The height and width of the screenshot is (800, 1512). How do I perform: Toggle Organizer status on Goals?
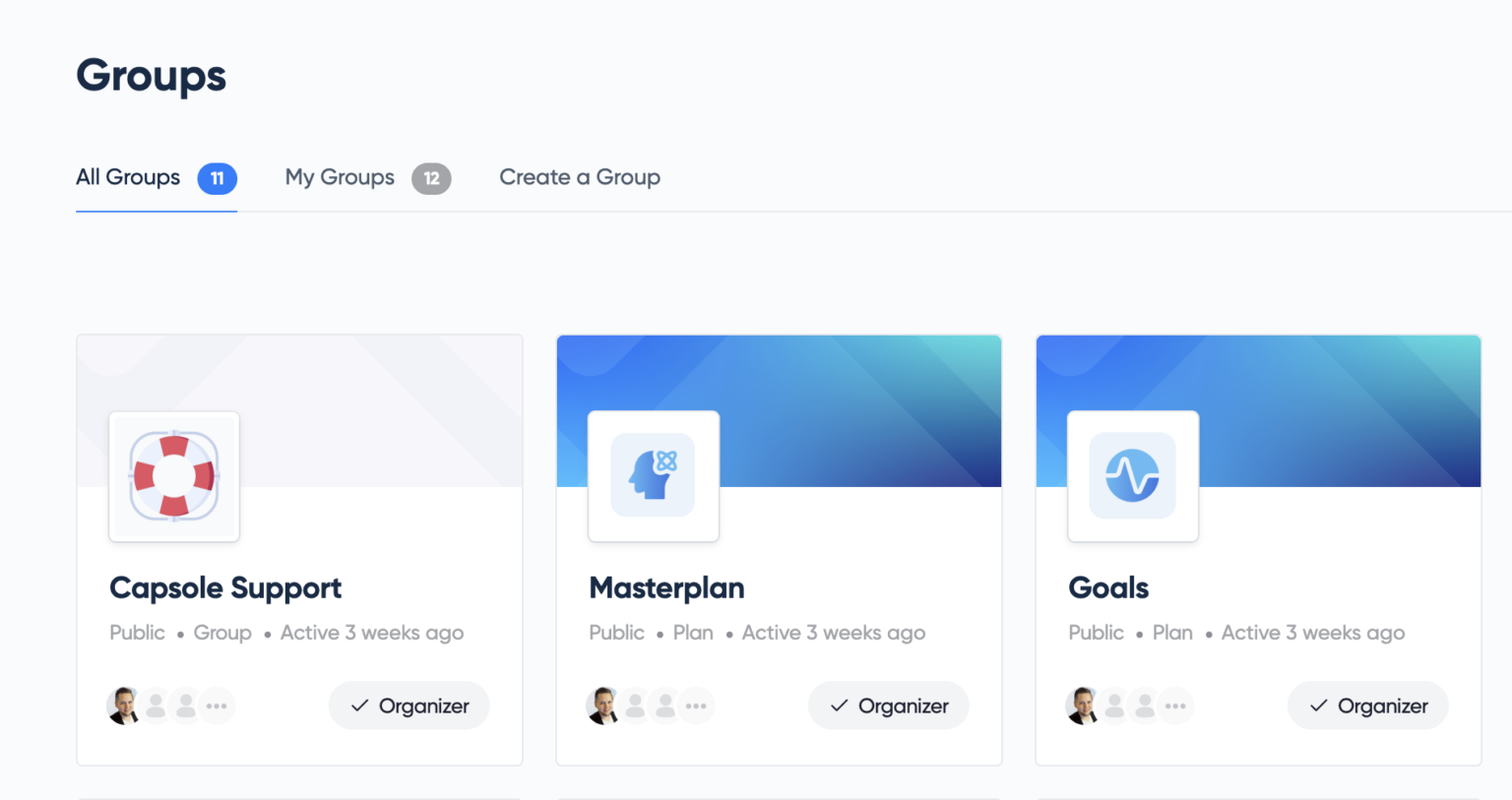click(1368, 706)
